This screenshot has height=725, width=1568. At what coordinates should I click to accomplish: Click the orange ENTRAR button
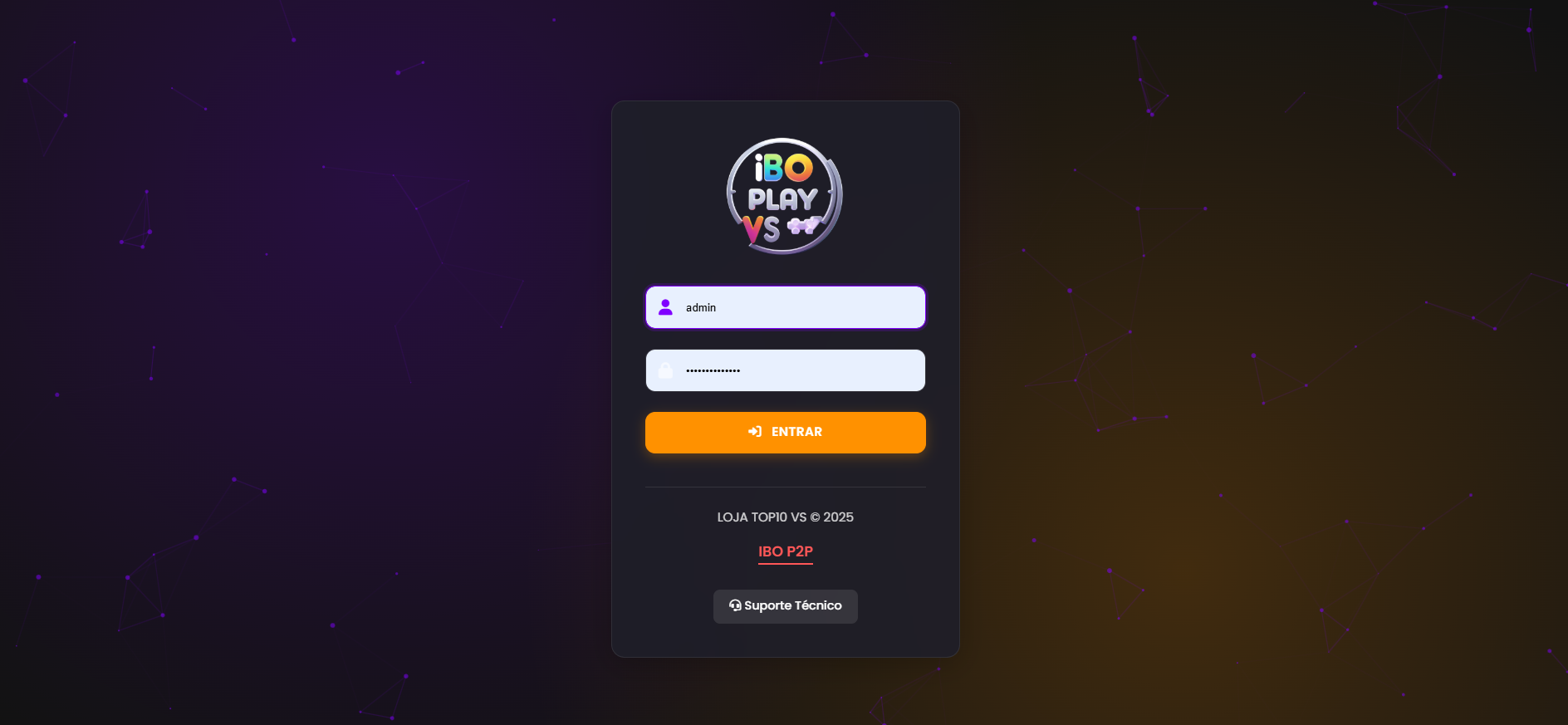click(786, 433)
